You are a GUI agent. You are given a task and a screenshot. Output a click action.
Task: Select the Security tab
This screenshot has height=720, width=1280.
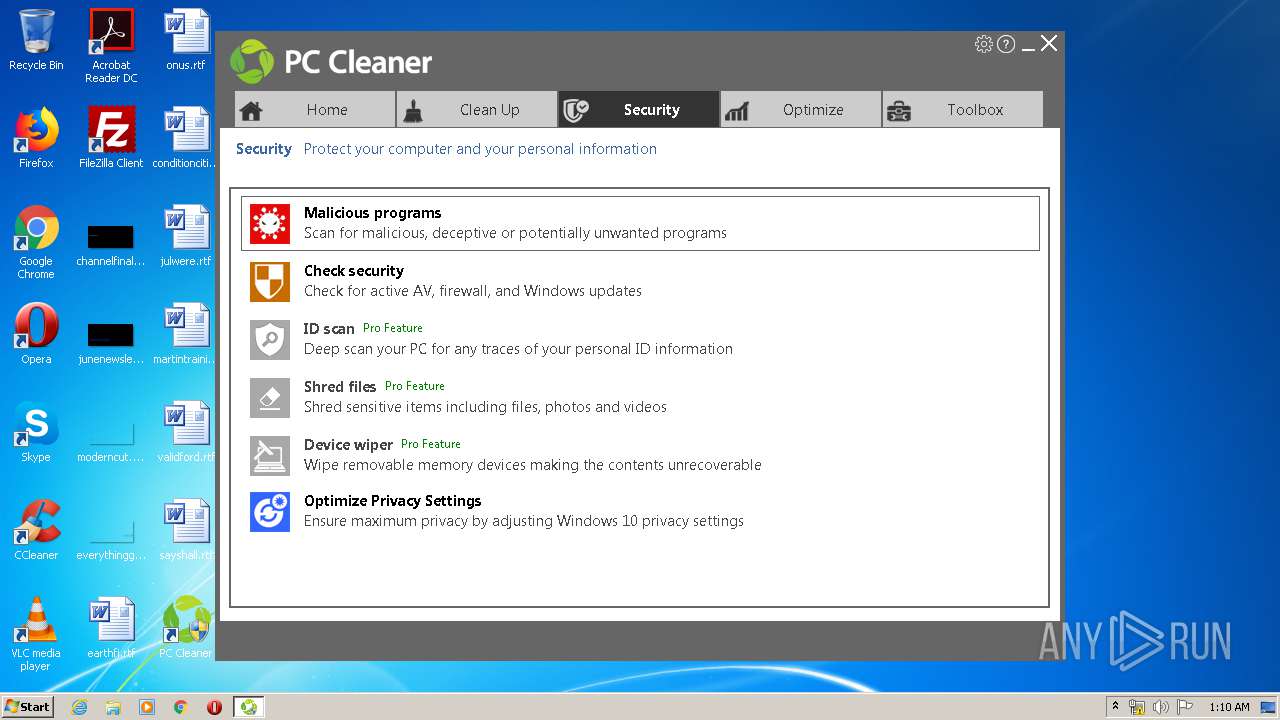click(638, 109)
